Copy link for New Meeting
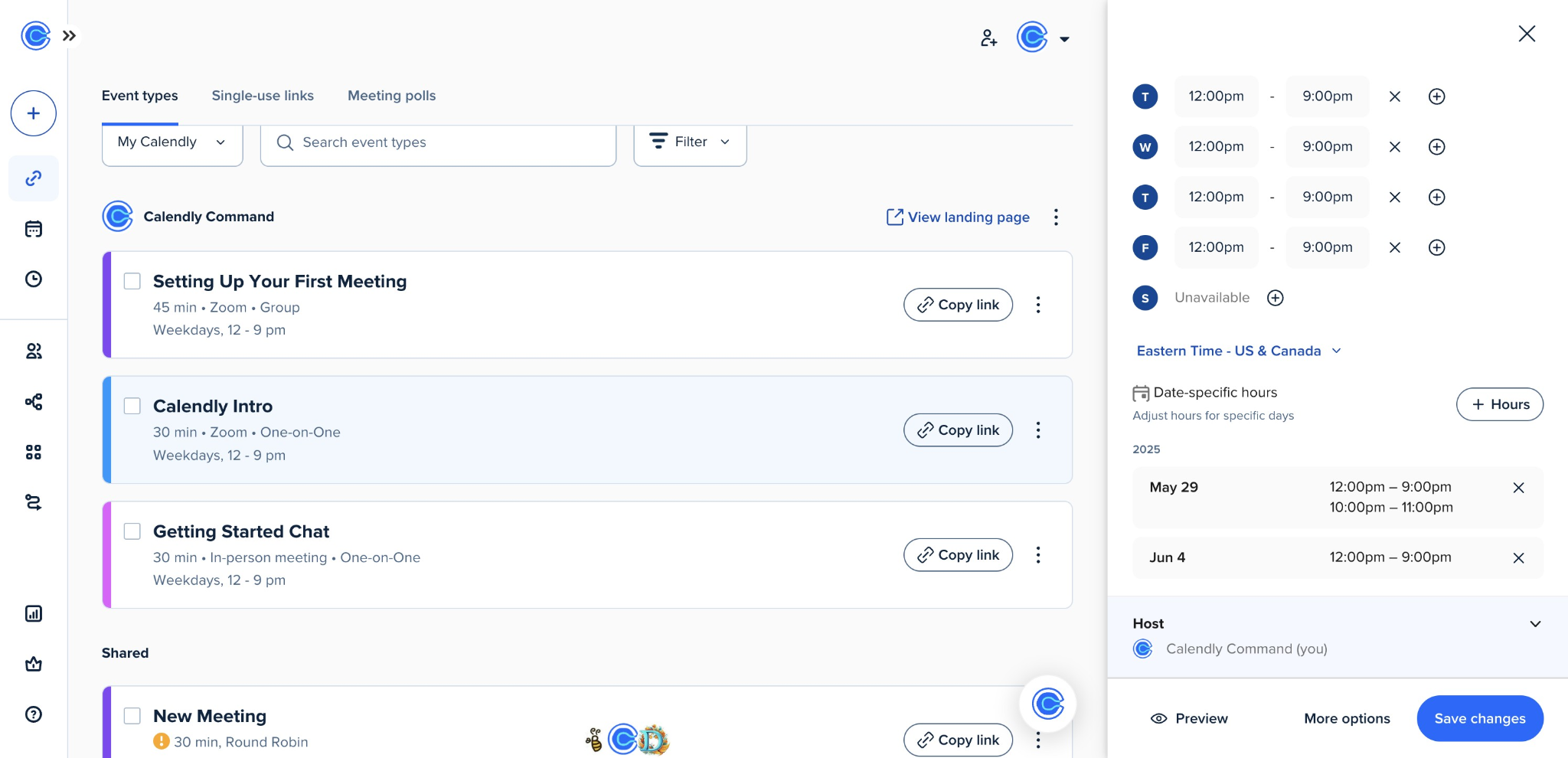The height and width of the screenshot is (758, 1568). [x=959, y=740]
